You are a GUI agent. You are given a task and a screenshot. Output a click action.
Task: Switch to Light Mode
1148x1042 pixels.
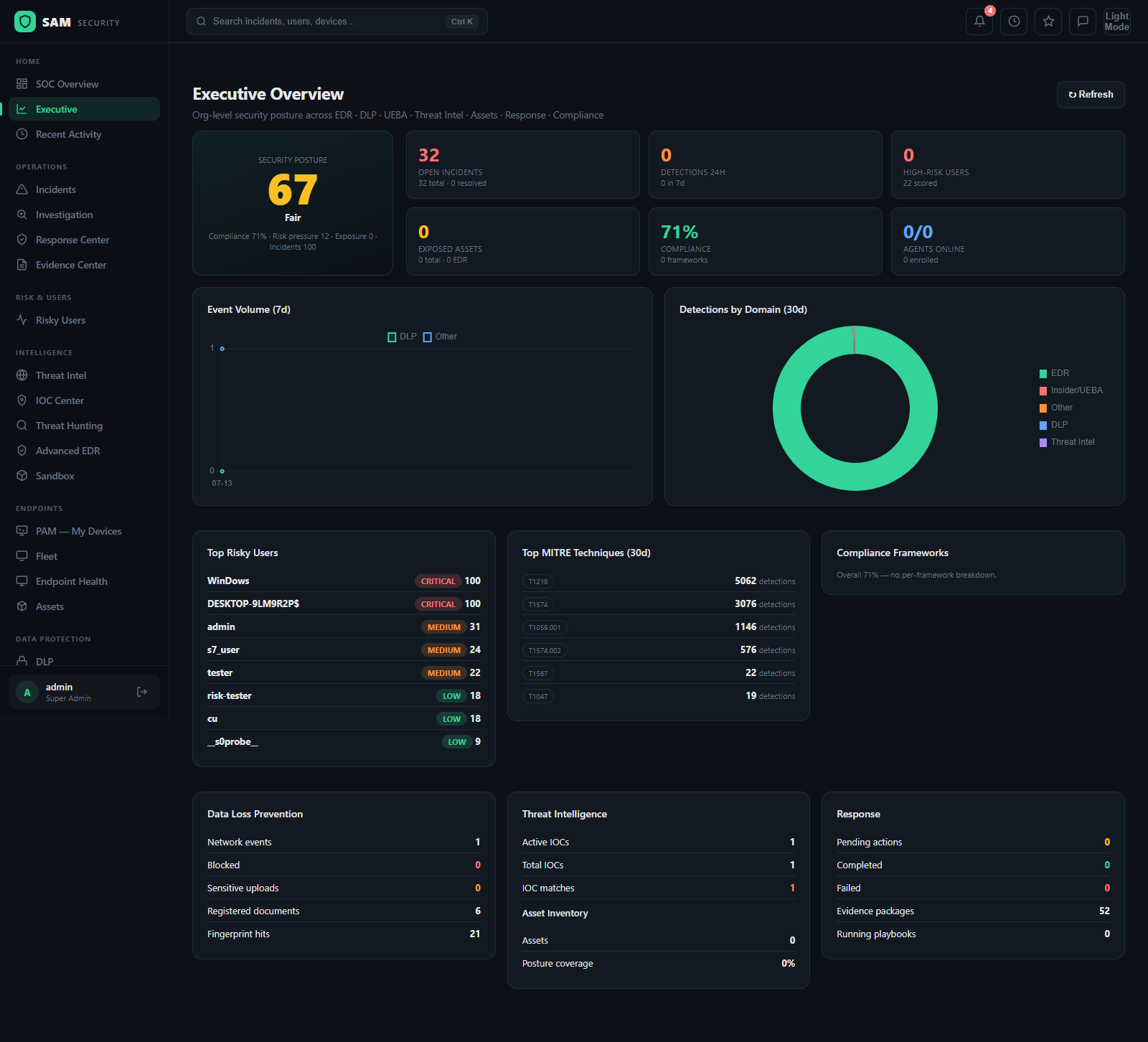tap(1116, 22)
